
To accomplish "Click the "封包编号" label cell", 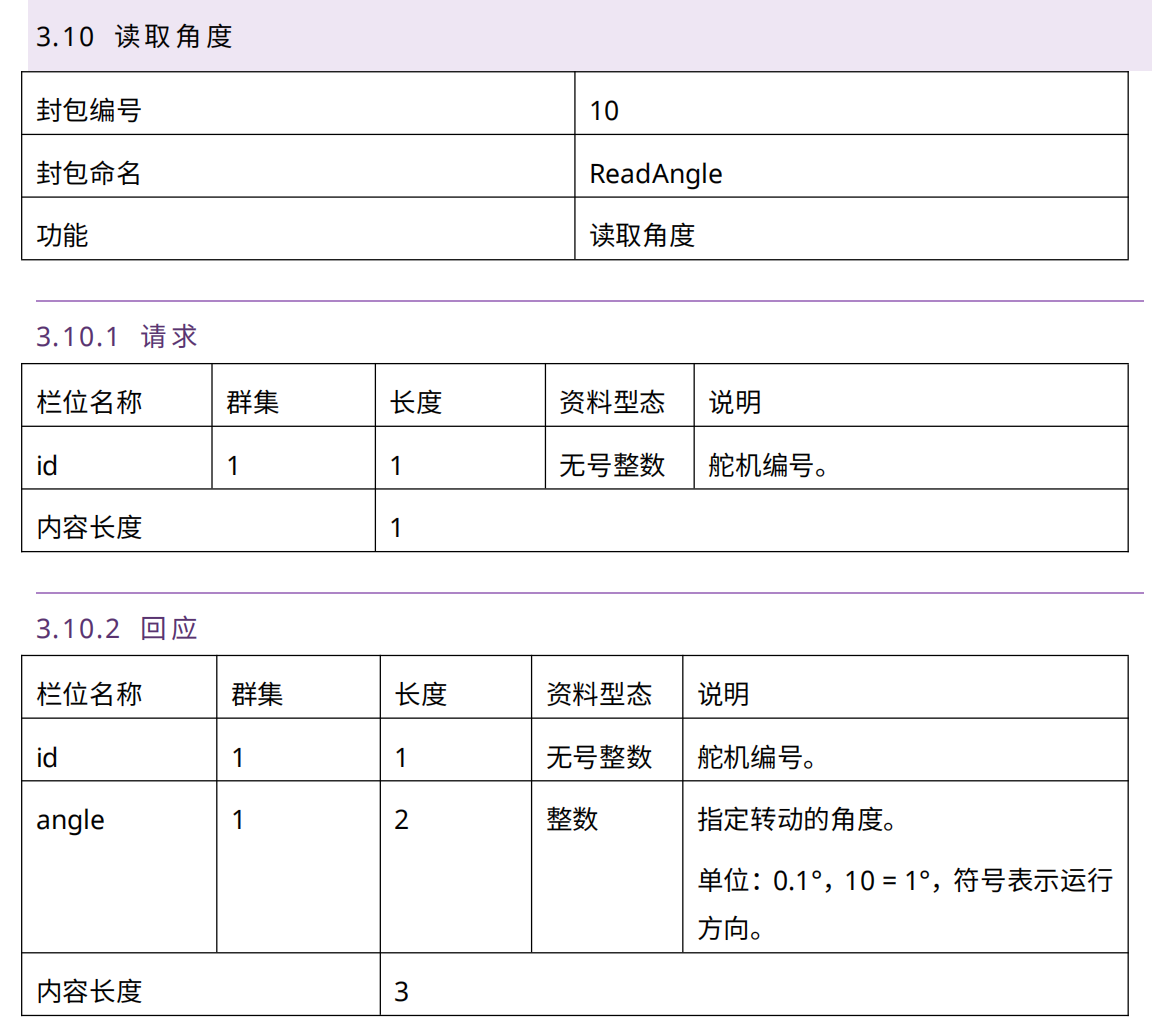I will click(89, 110).
